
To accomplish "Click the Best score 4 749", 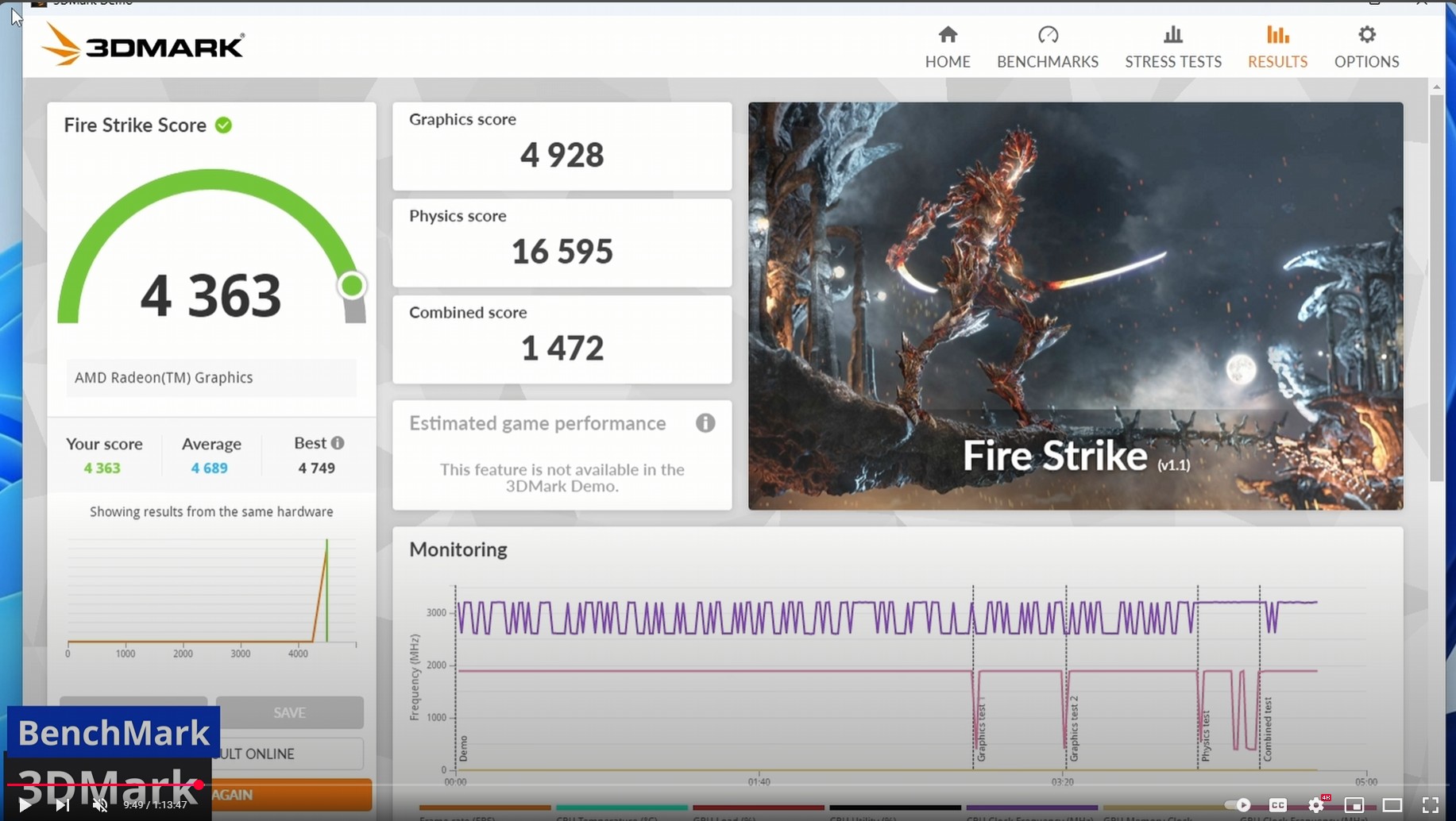I will point(317,468).
